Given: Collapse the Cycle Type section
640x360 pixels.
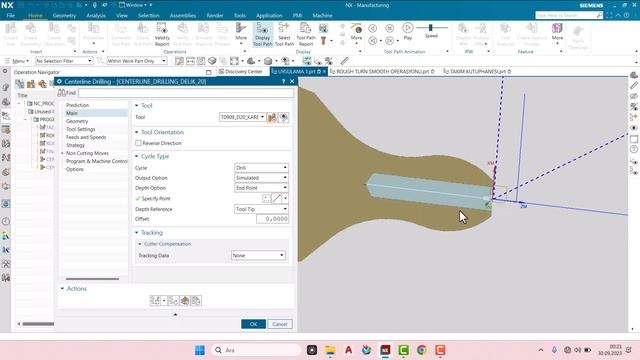Looking at the screenshot, I should click(137, 156).
